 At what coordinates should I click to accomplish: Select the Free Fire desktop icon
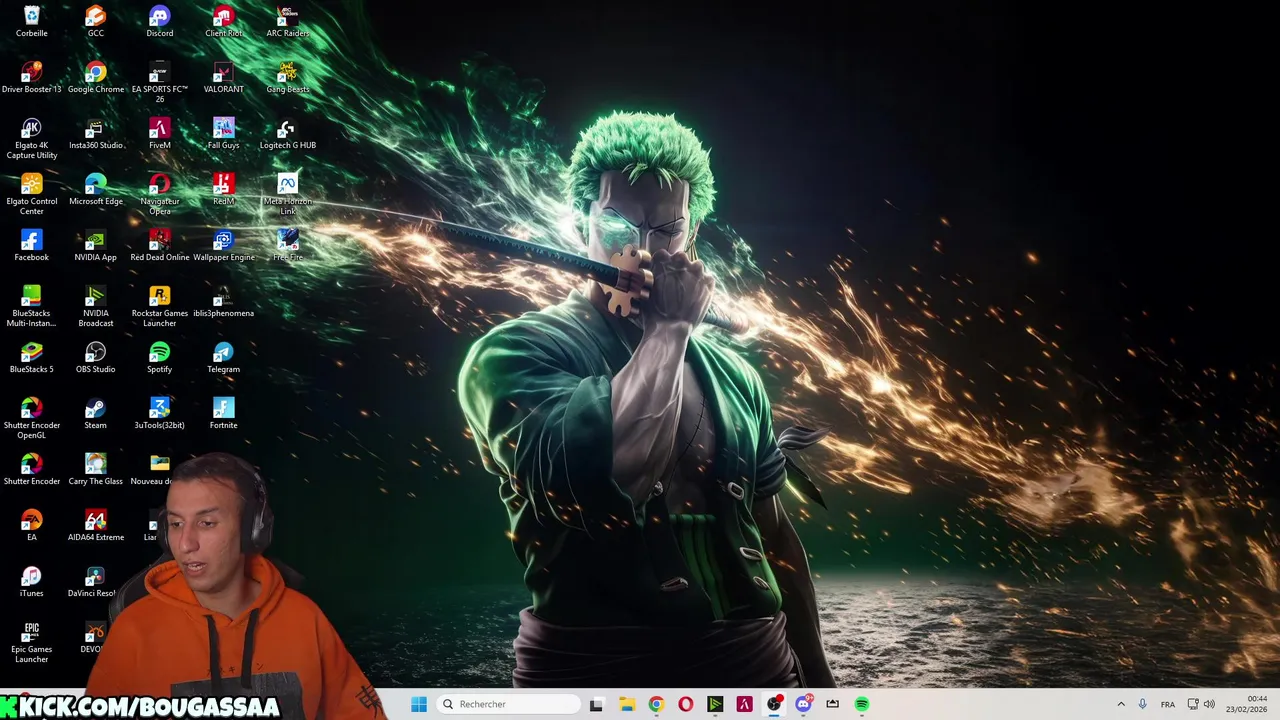[x=287, y=246]
